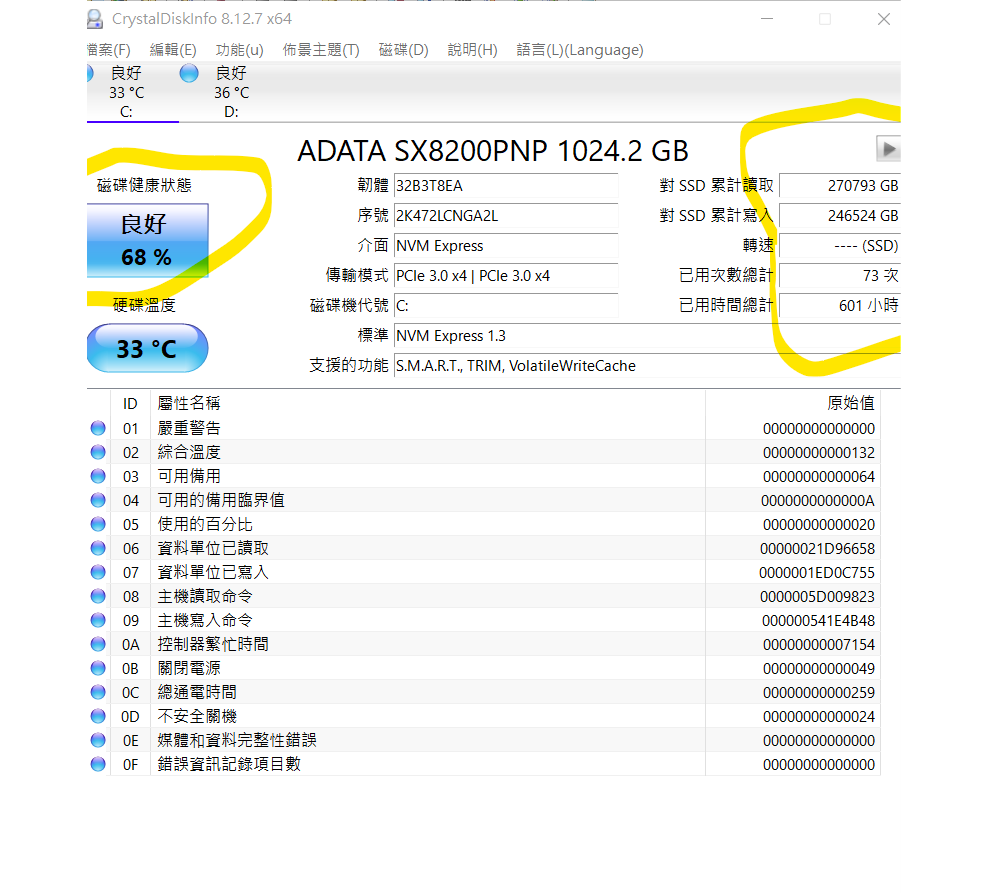Click the next disk arrow button
This screenshot has height=893, width=997.
(x=888, y=149)
